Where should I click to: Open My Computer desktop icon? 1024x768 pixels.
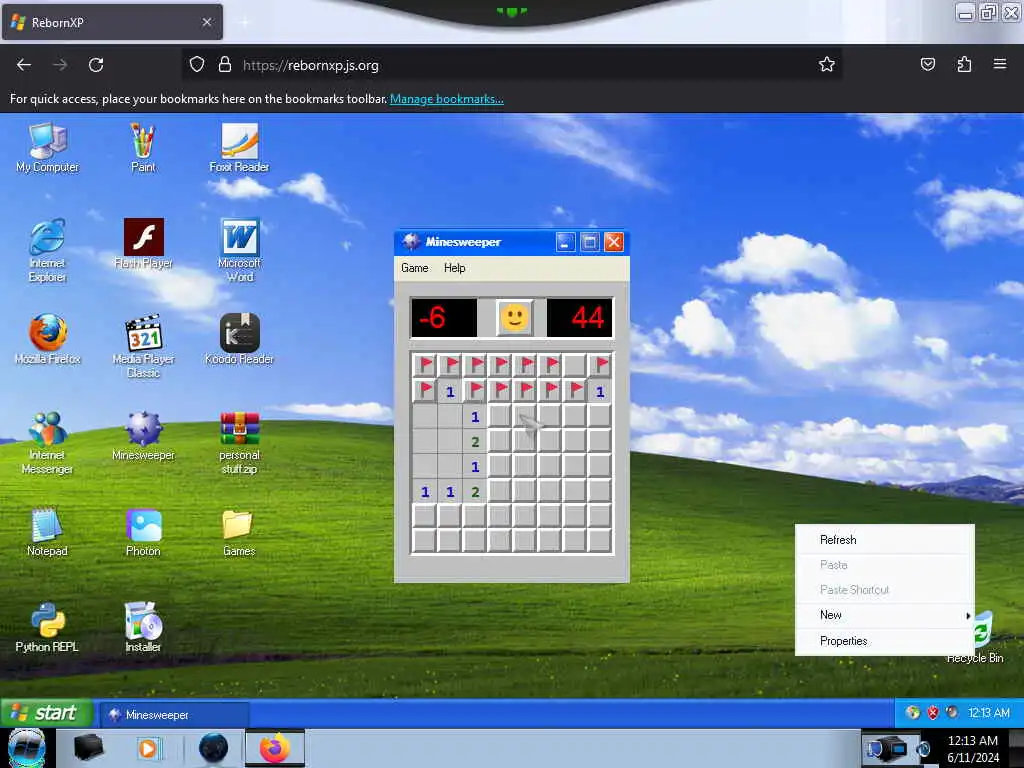click(x=47, y=148)
